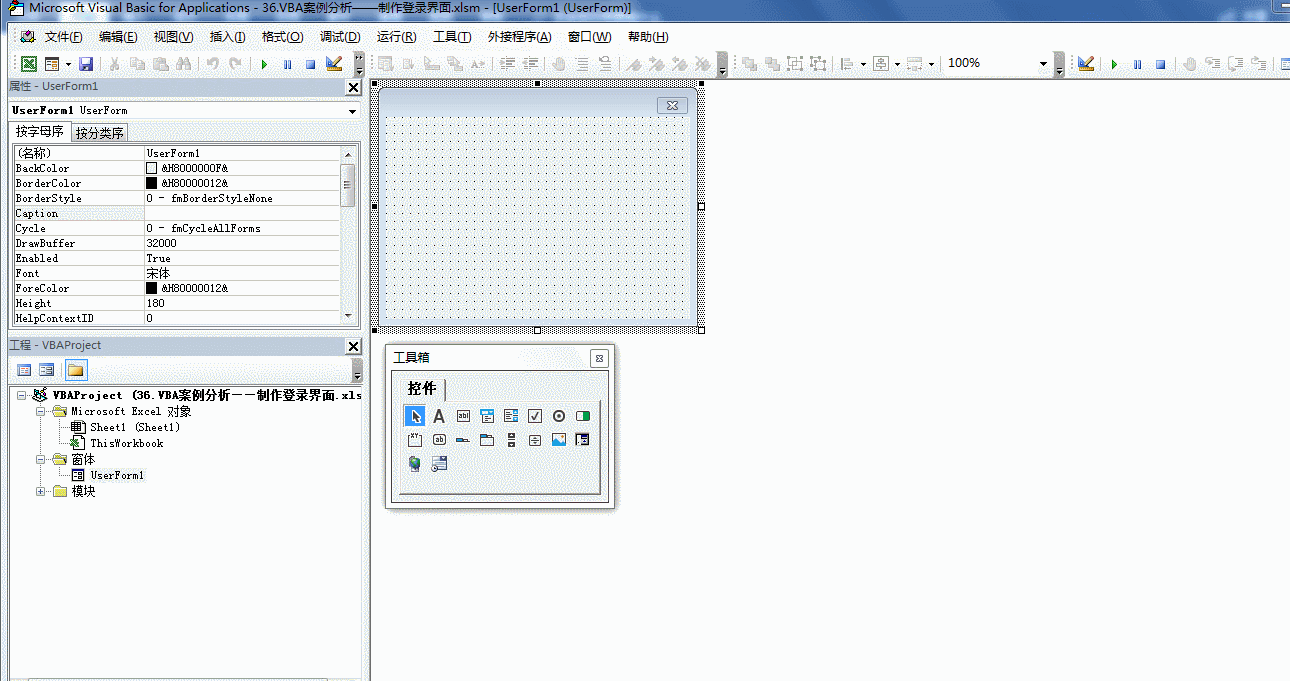Click the BorderColor color swatch

[152, 184]
